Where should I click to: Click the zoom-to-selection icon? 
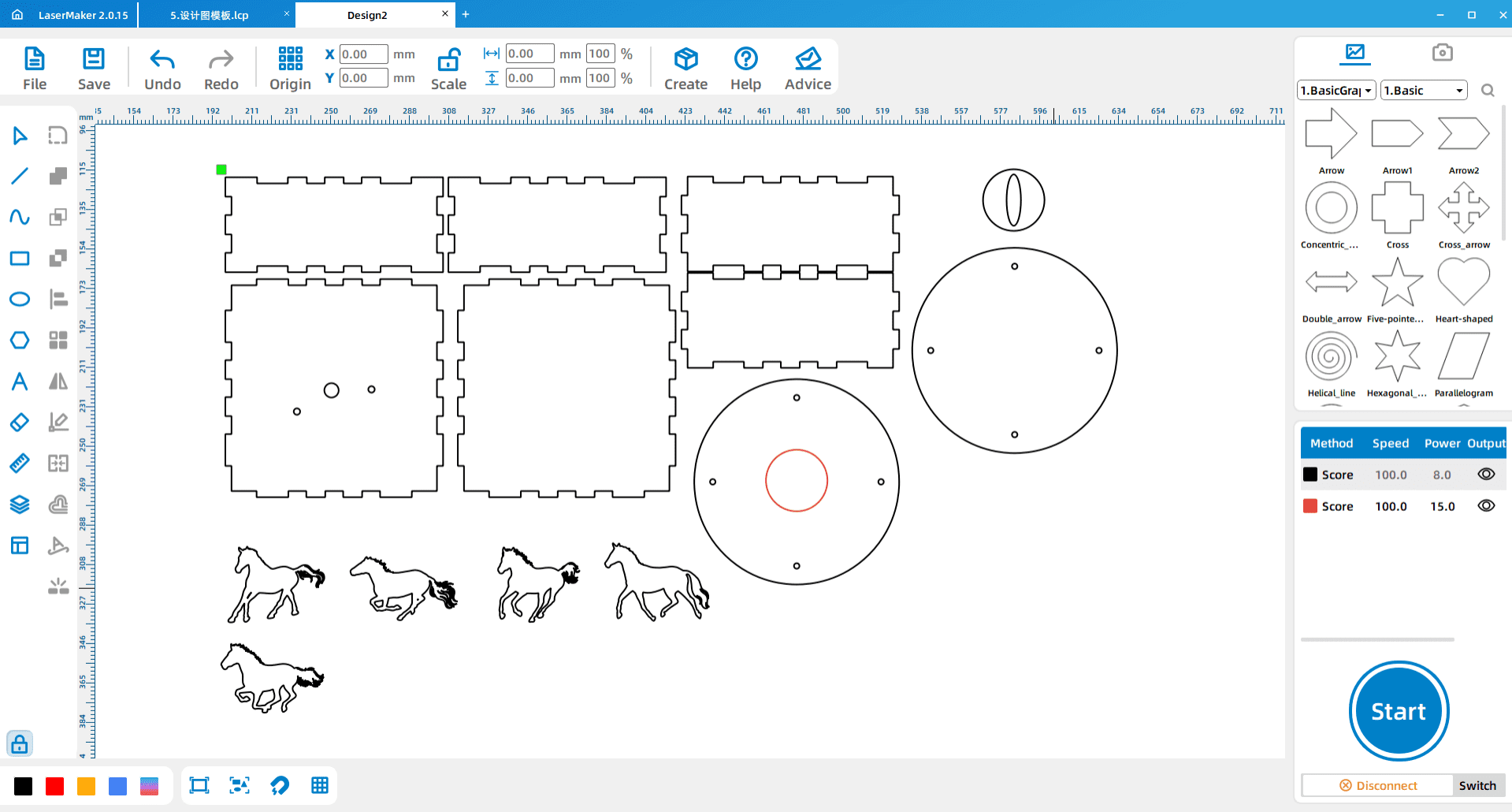[x=240, y=785]
